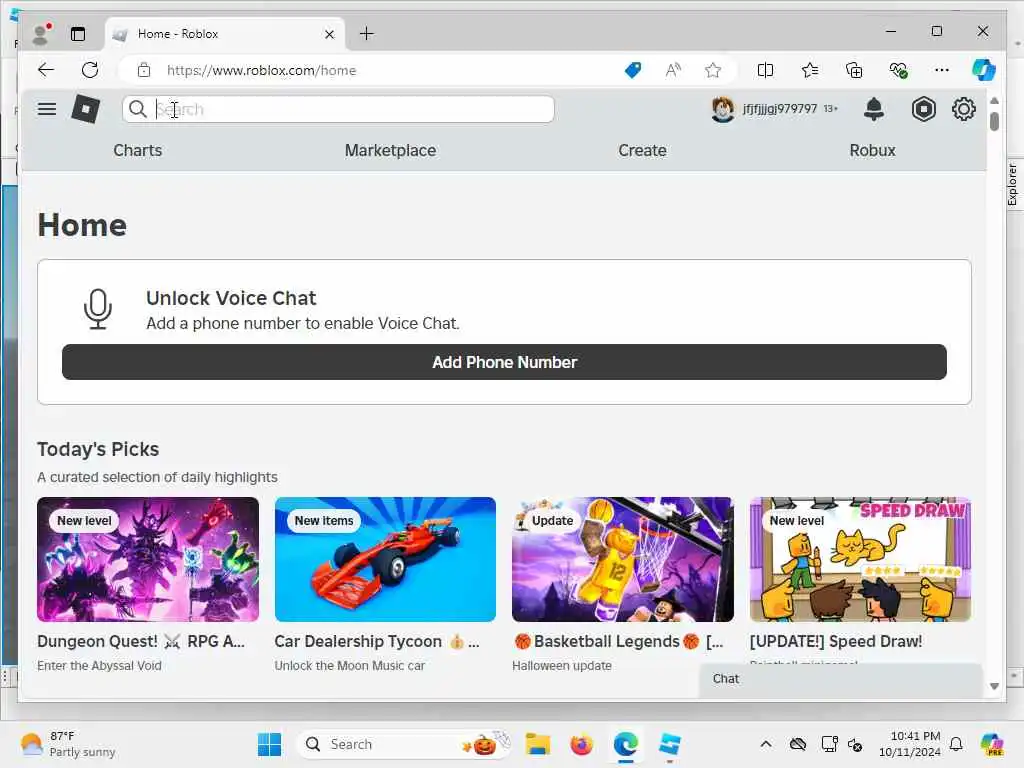Open the Robux tab

coord(872,150)
